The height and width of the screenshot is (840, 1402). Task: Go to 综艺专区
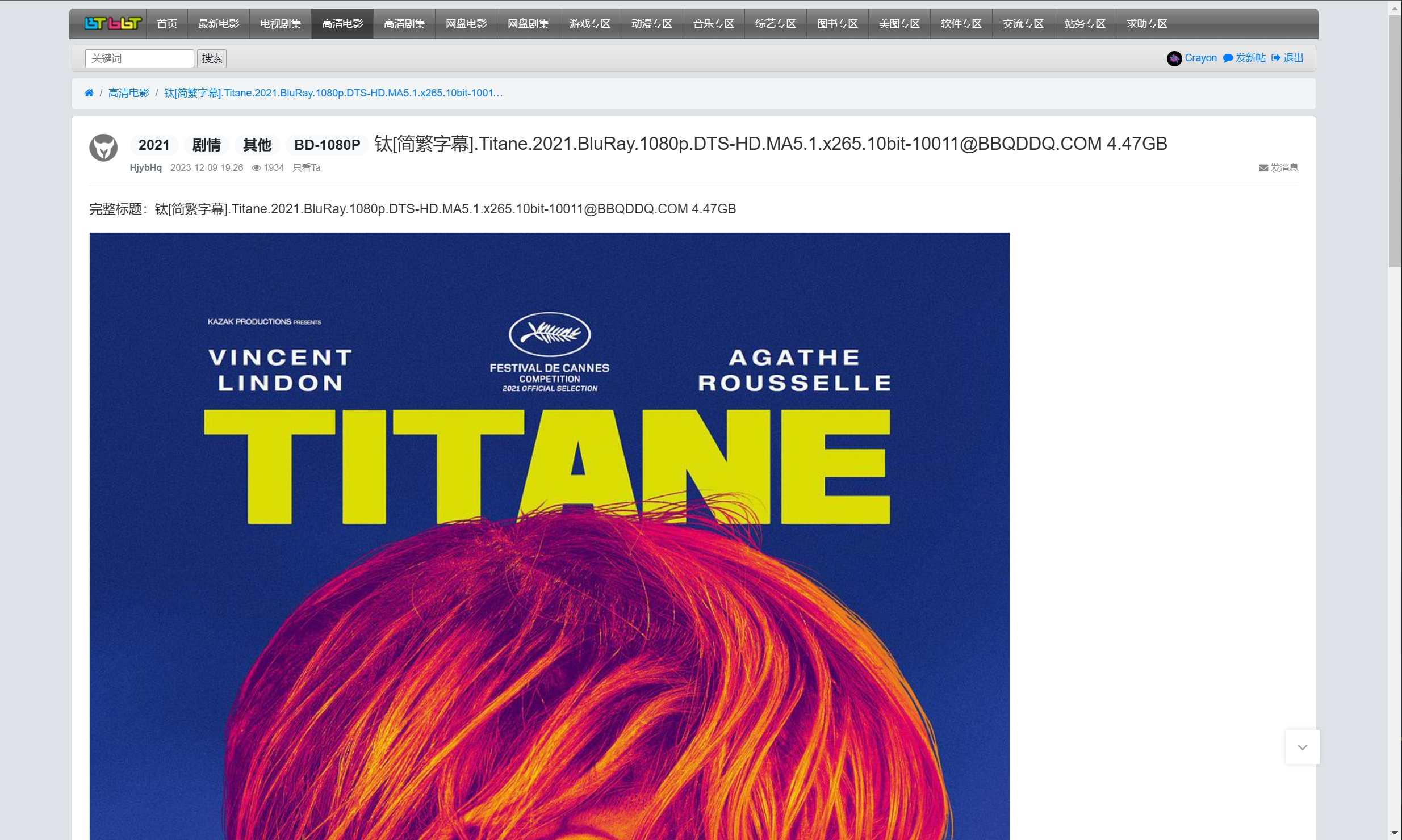tap(776, 24)
